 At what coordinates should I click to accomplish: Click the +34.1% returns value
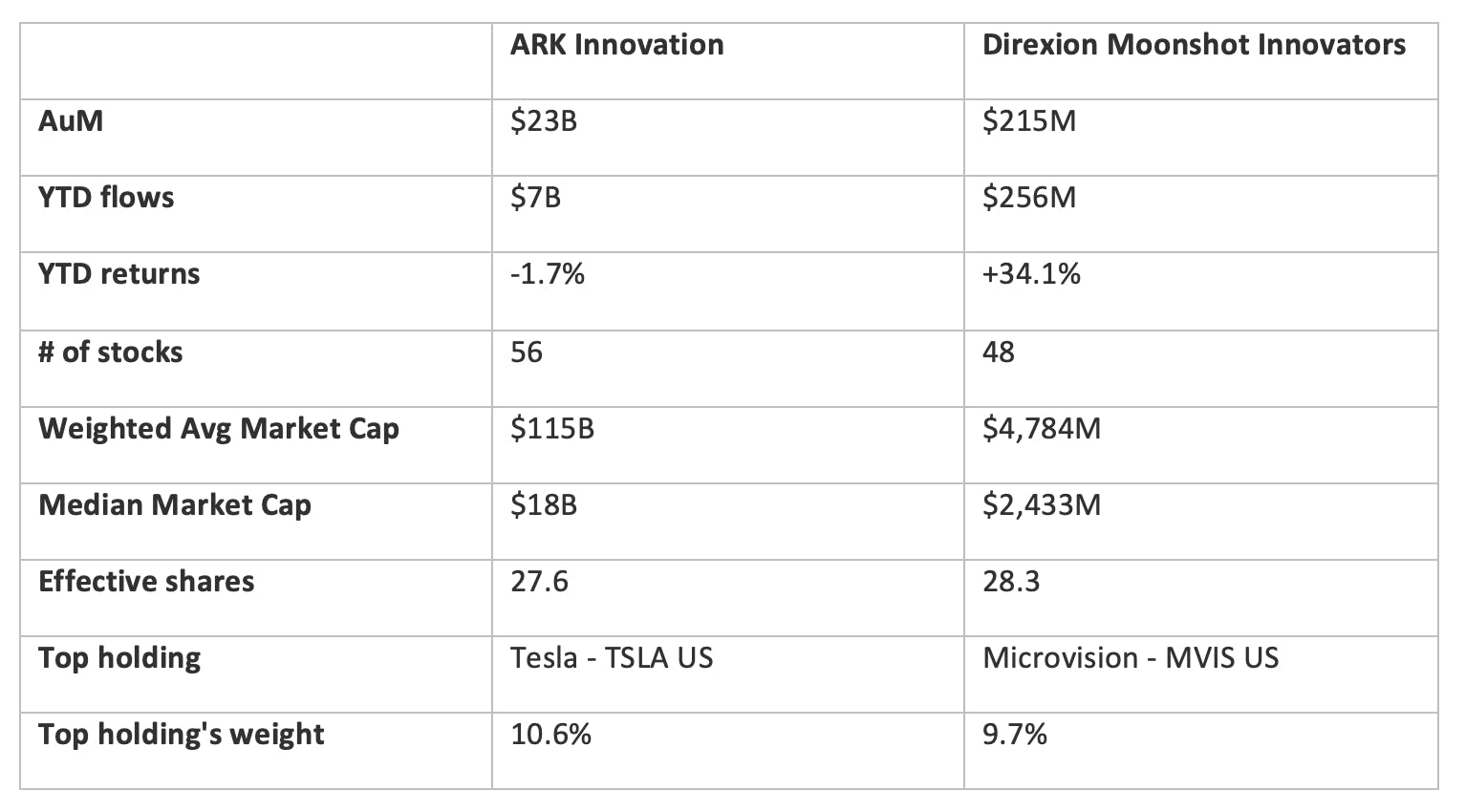click(1031, 274)
